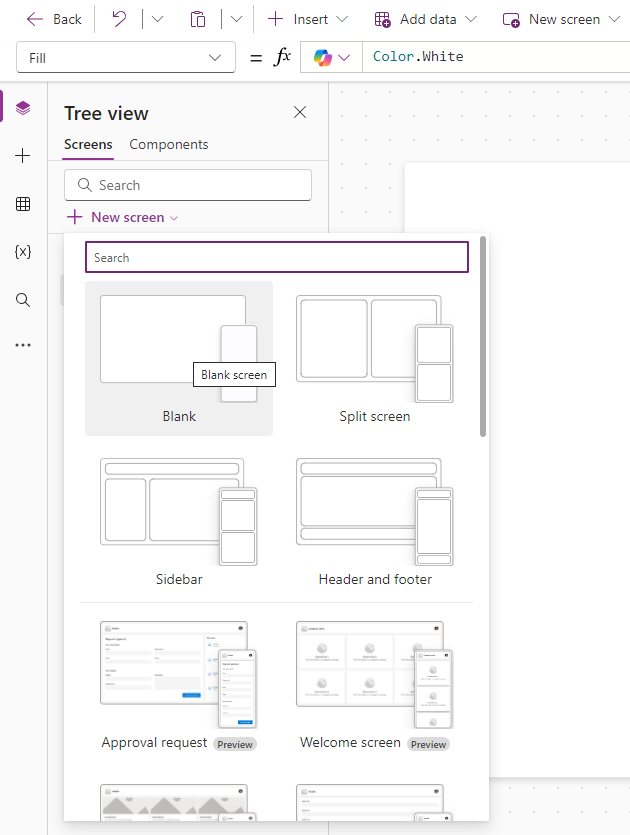
Task: Select the Approval request template
Action: tap(179, 685)
